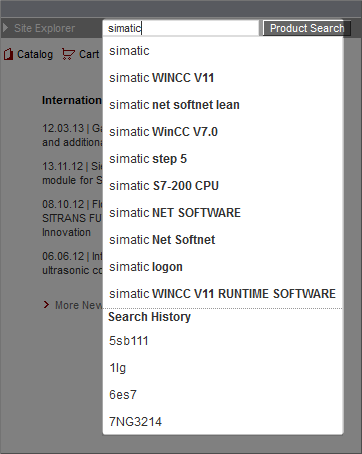Screen dimensions: 362x454
Task: Select suggestion simatic WinCC V7.0
Action: coord(223,132)
